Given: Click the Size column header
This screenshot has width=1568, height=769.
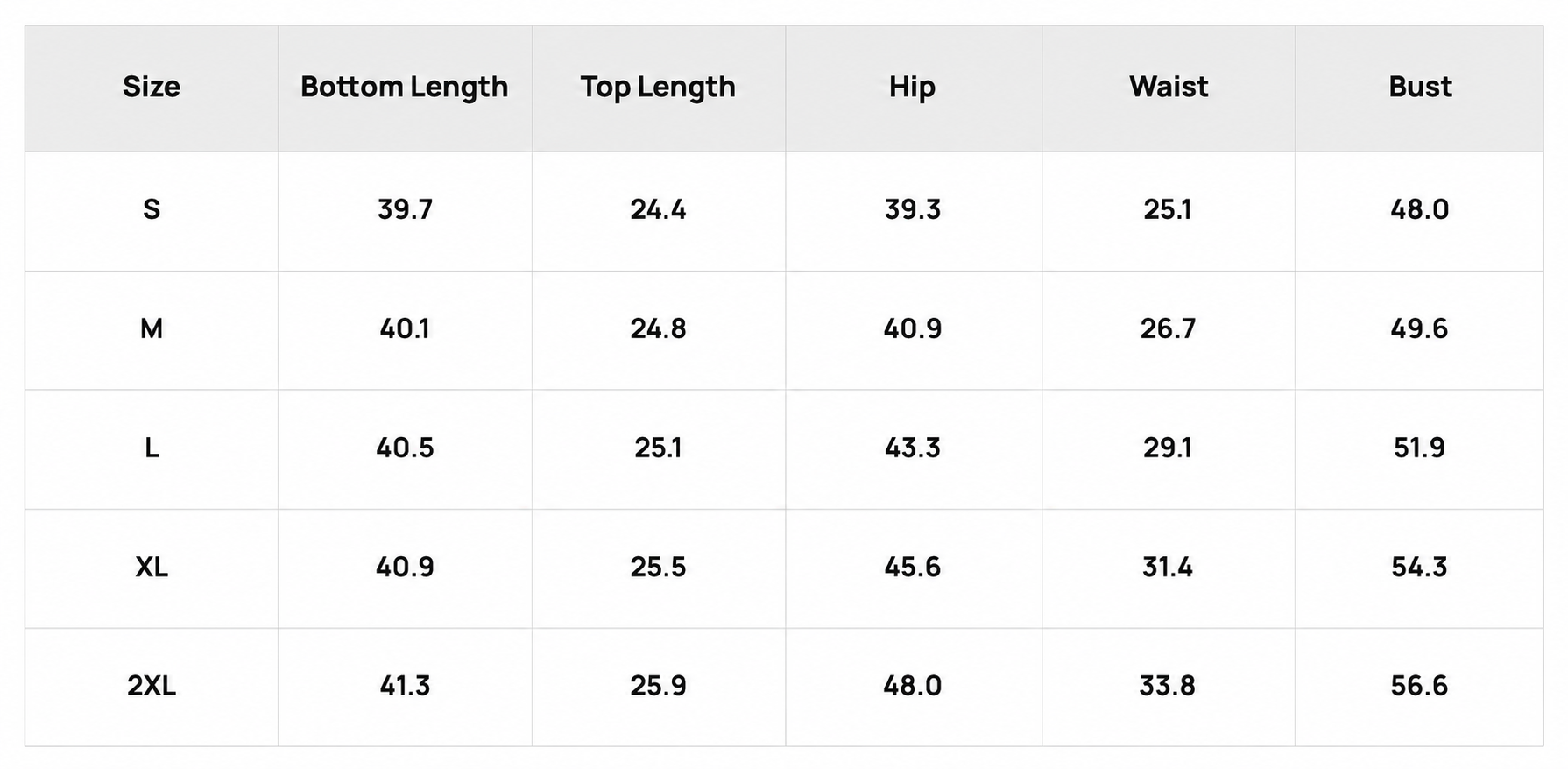Looking at the screenshot, I should tap(151, 87).
